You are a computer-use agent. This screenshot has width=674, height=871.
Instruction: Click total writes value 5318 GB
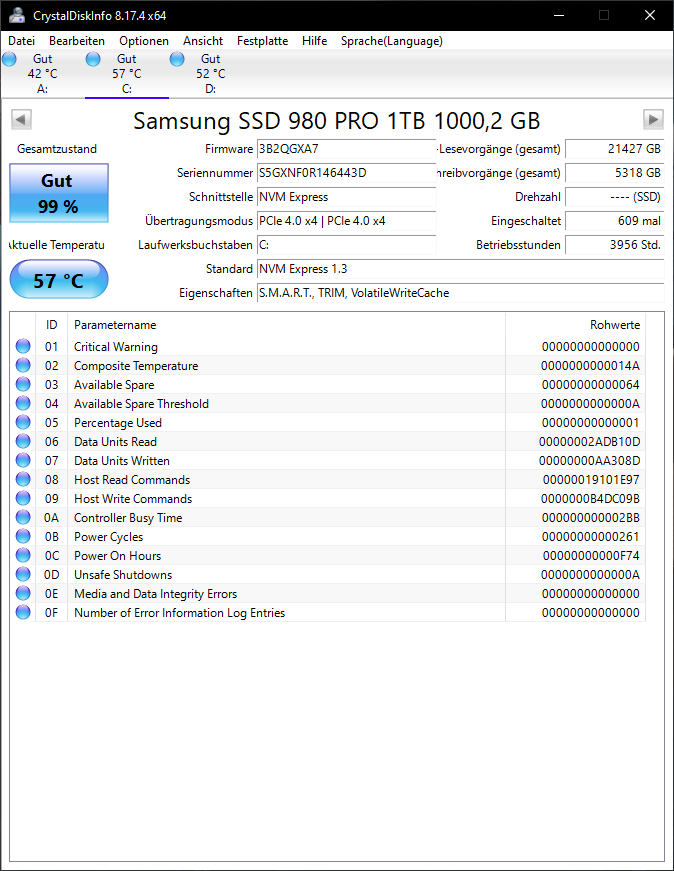coord(615,173)
